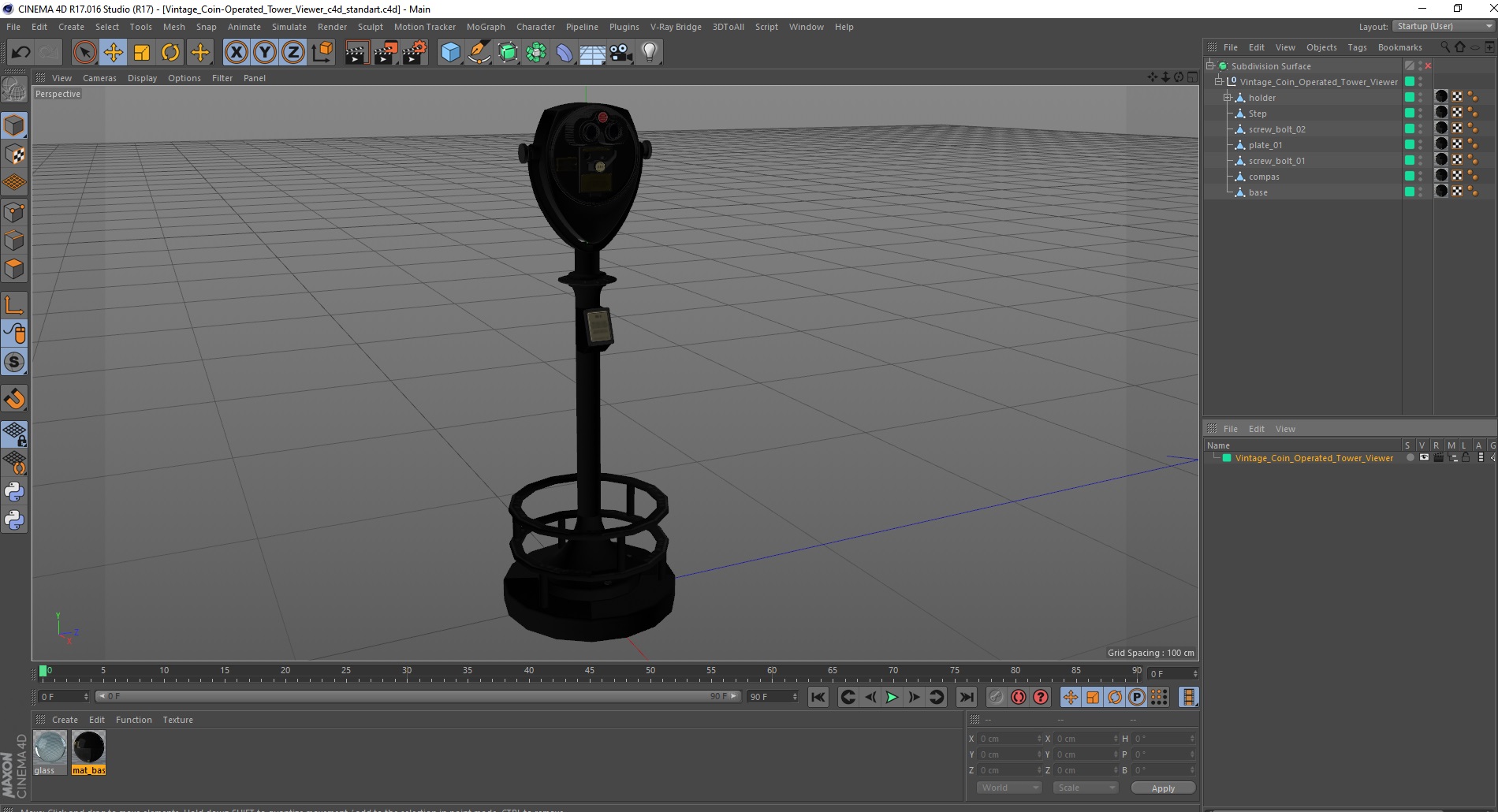Go to Start of animation
Screen dimensions: 1498x812
(818, 697)
